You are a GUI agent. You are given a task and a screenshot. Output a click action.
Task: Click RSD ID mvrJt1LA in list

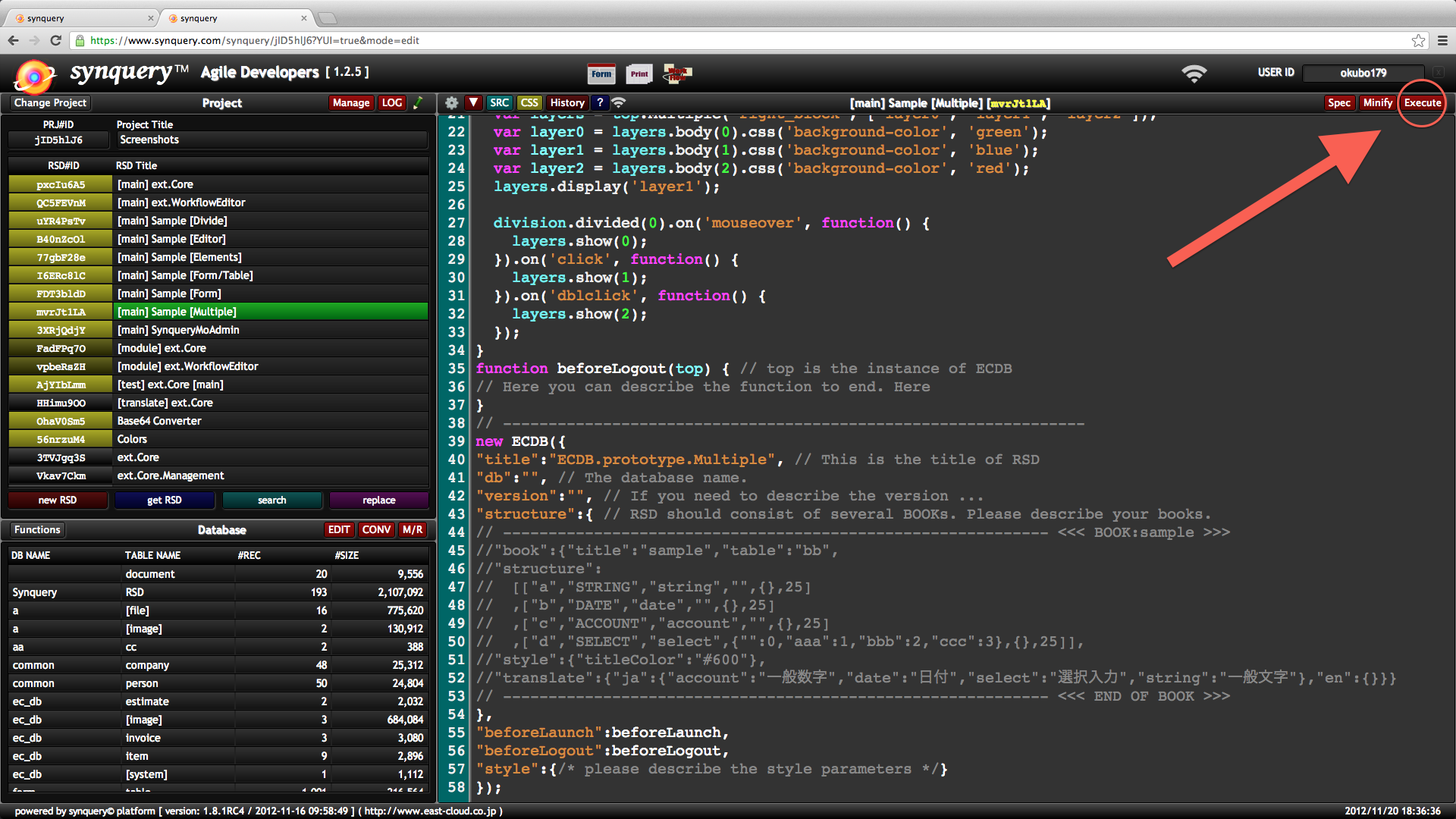tap(61, 312)
